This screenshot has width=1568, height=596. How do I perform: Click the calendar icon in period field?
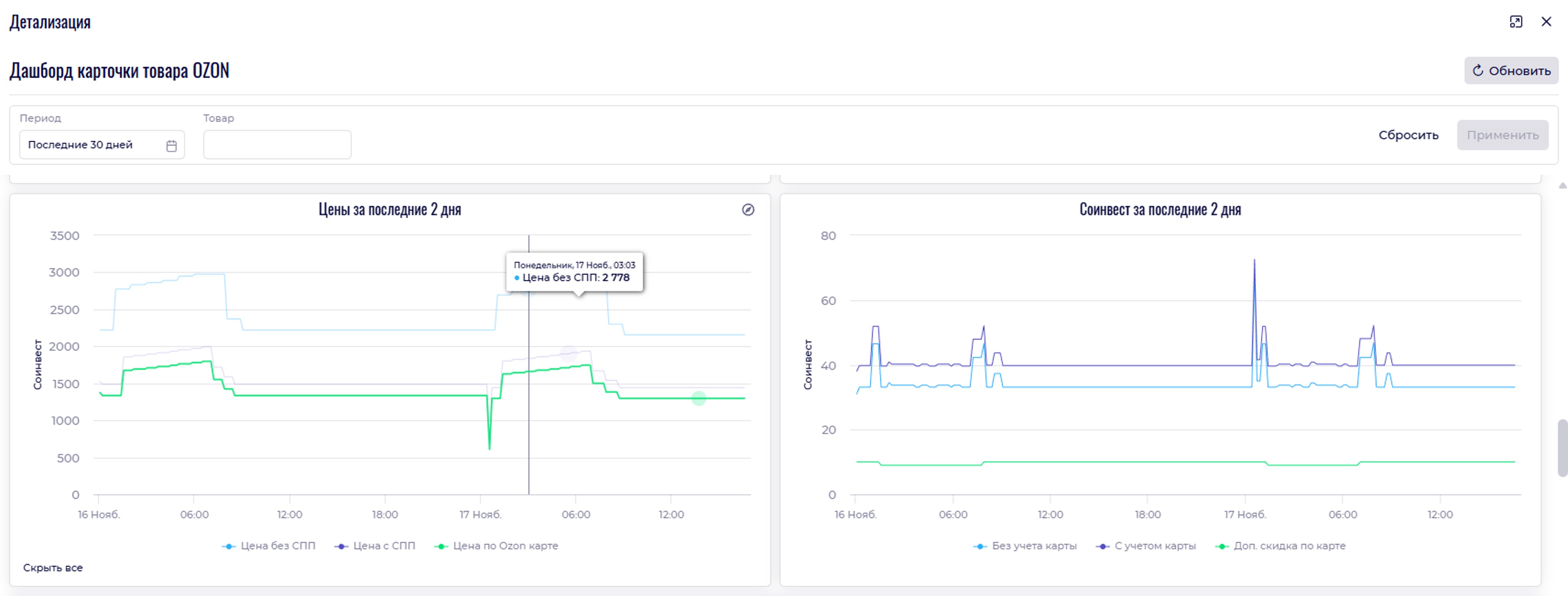click(172, 145)
